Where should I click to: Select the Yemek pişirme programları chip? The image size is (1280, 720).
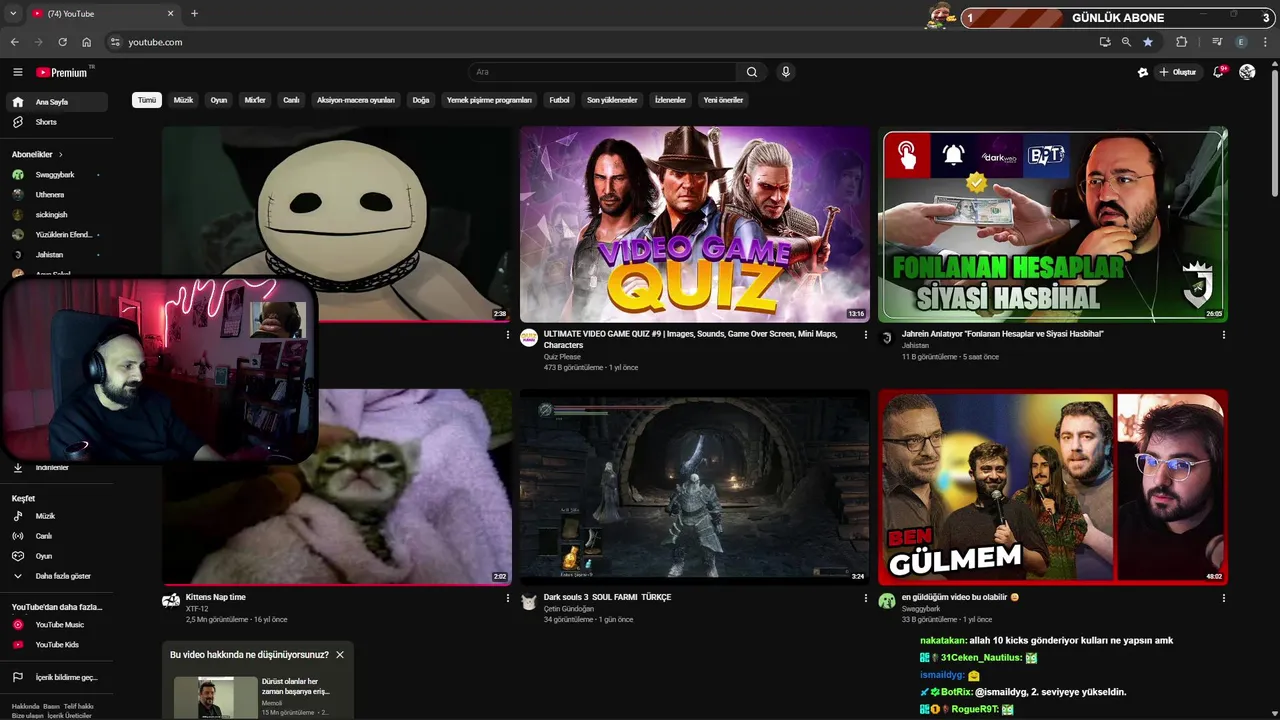coord(489,100)
